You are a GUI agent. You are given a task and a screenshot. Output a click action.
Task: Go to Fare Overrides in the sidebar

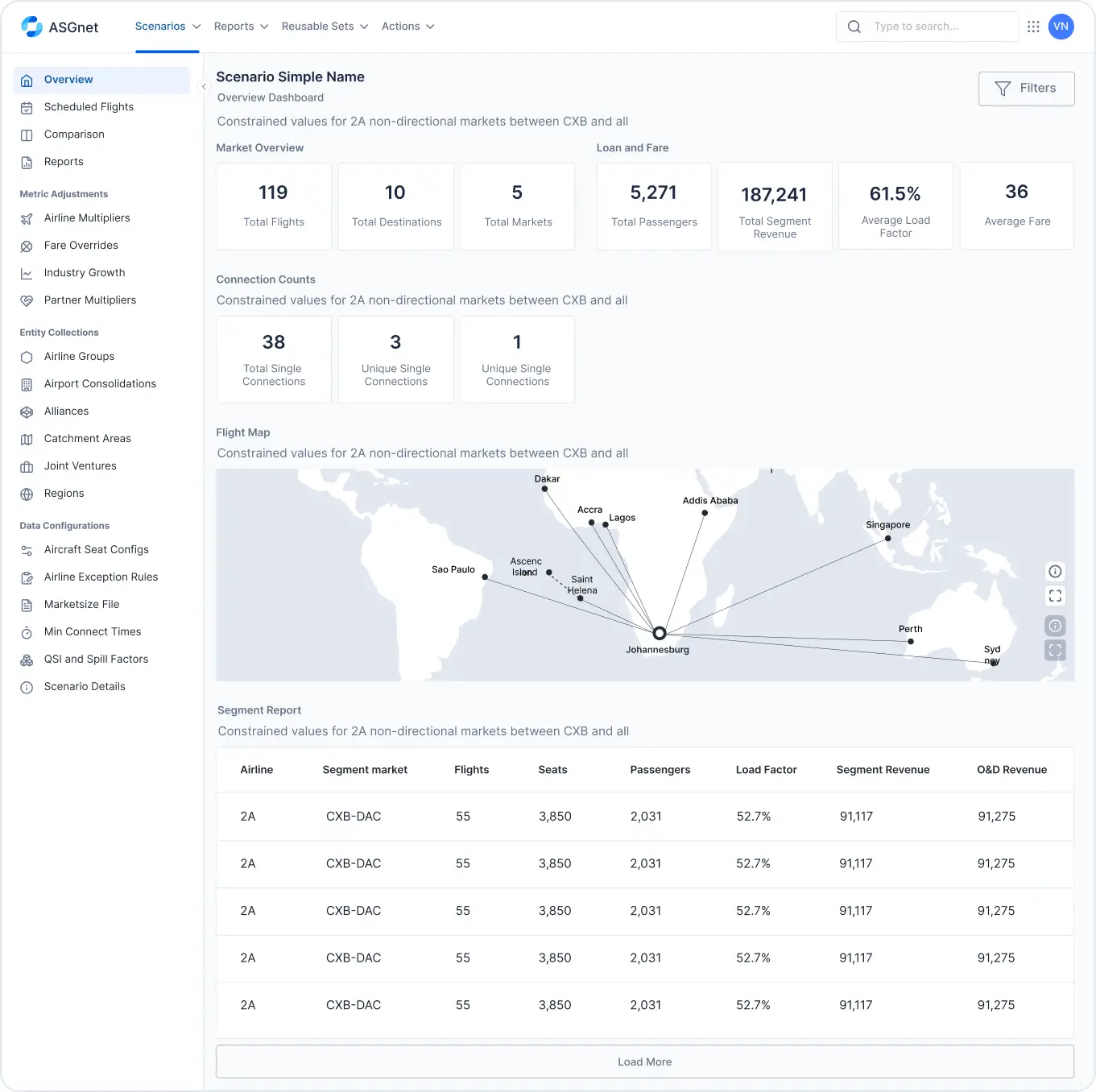click(x=81, y=246)
